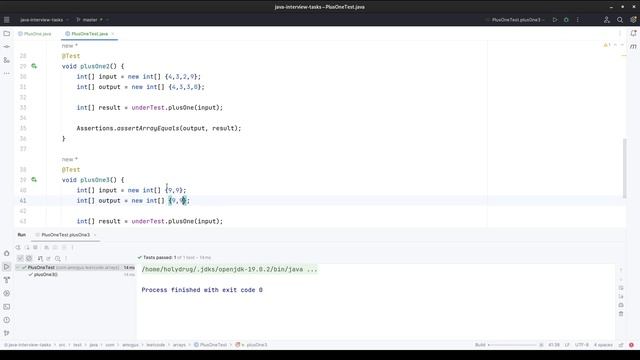This screenshot has width=640, height=360.
Task: Select PlusOneTest row in test results
Action: click(75, 267)
